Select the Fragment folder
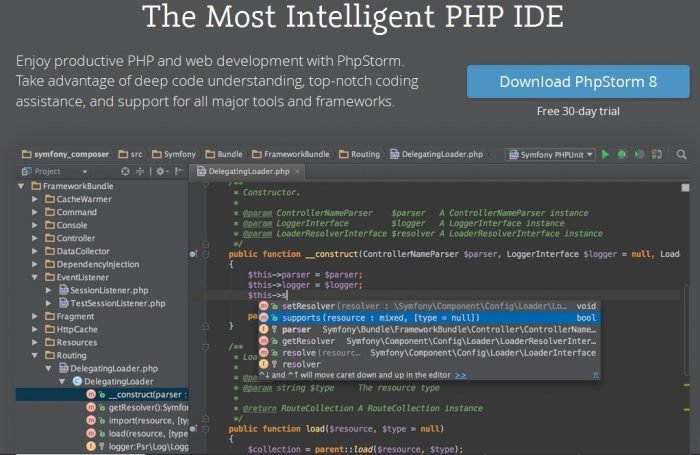Screen dimensions: 700x455 click(70, 316)
